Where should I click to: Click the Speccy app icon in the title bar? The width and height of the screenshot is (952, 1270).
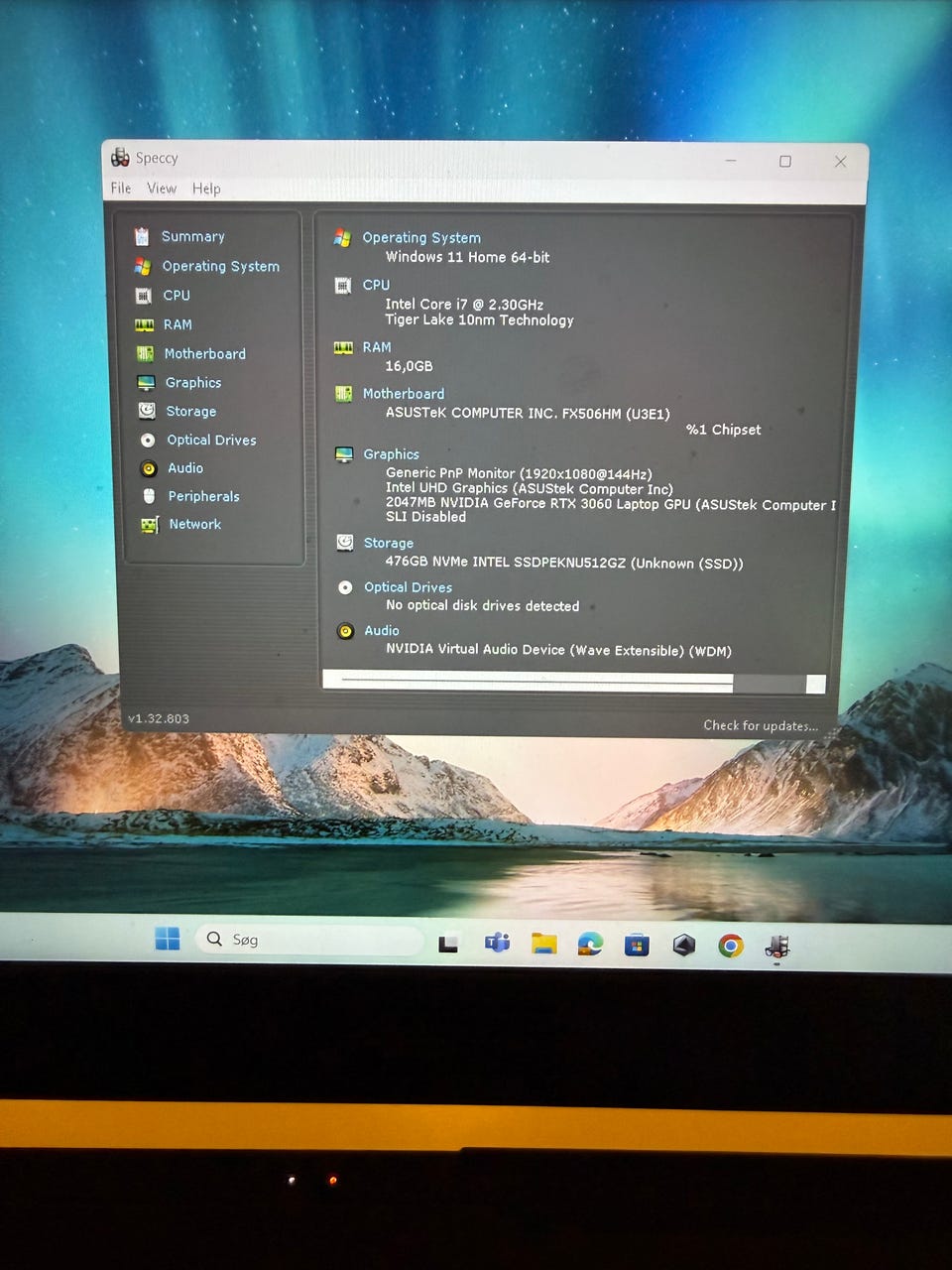[120, 157]
